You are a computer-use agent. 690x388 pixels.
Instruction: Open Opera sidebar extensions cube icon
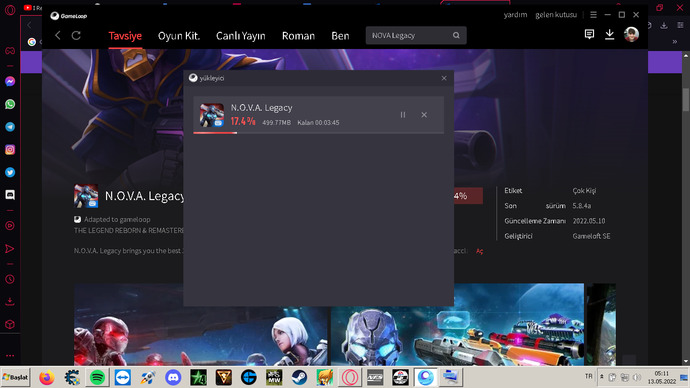[x=10, y=324]
